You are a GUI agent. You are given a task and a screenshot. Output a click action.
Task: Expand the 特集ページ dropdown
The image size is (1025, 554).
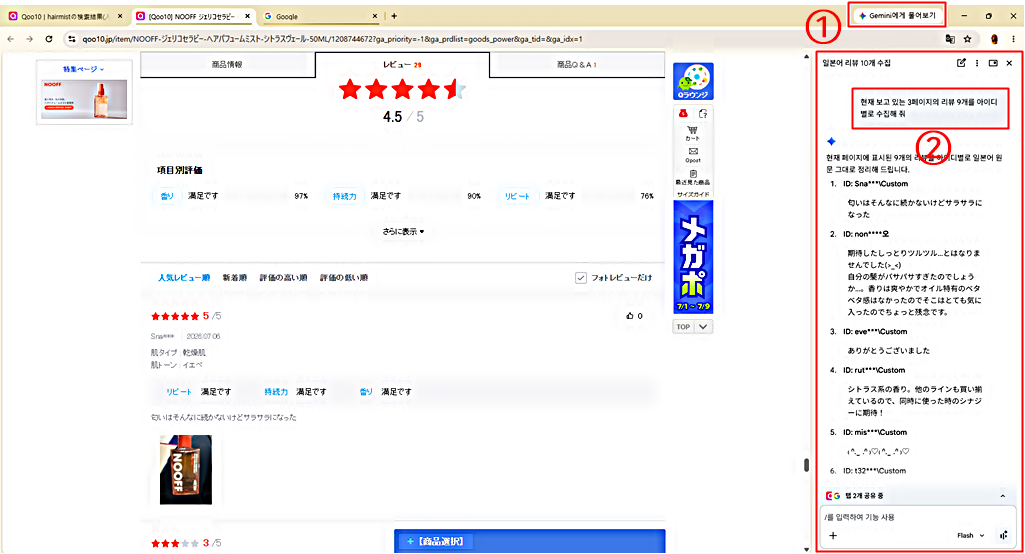tap(84, 69)
